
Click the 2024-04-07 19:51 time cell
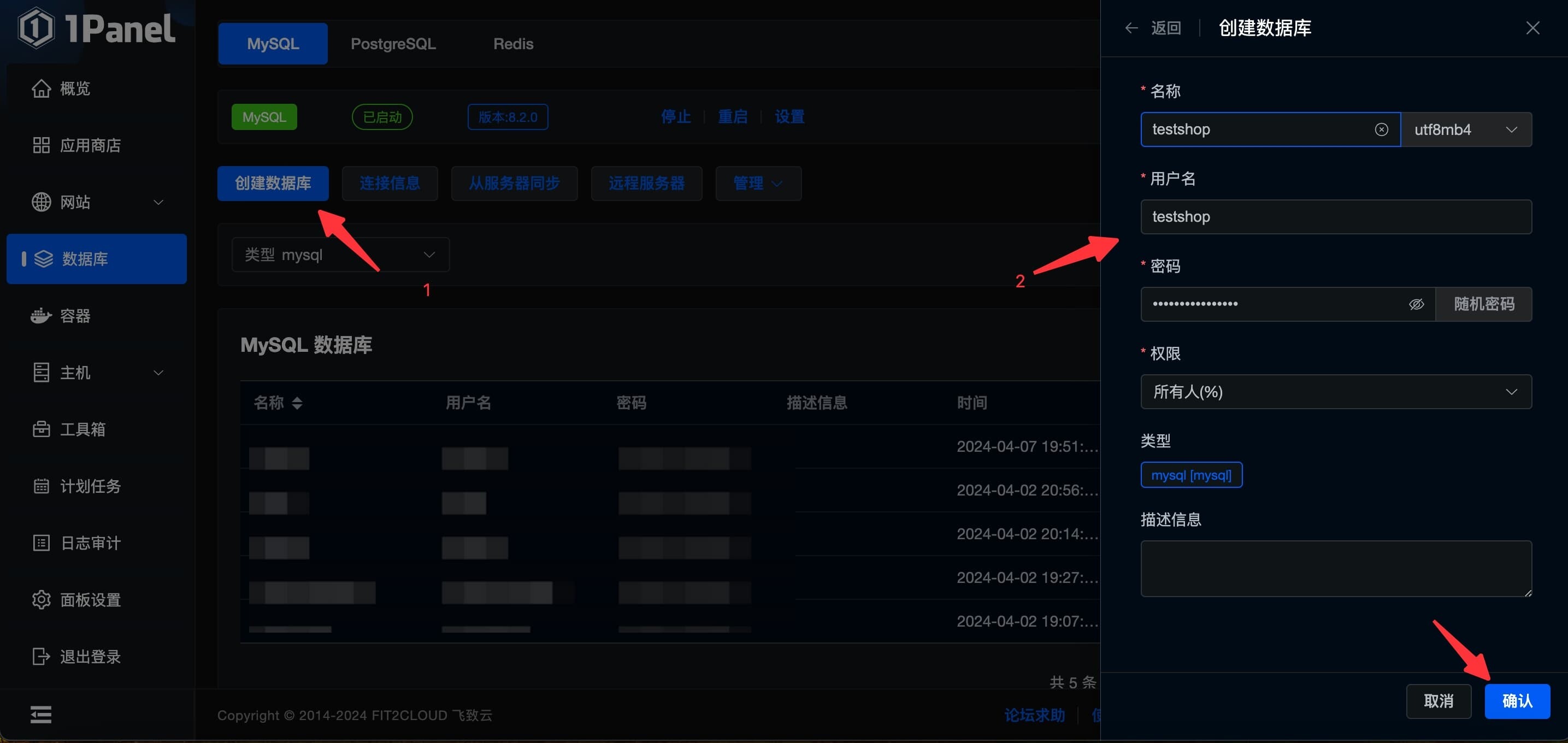pos(1027,447)
